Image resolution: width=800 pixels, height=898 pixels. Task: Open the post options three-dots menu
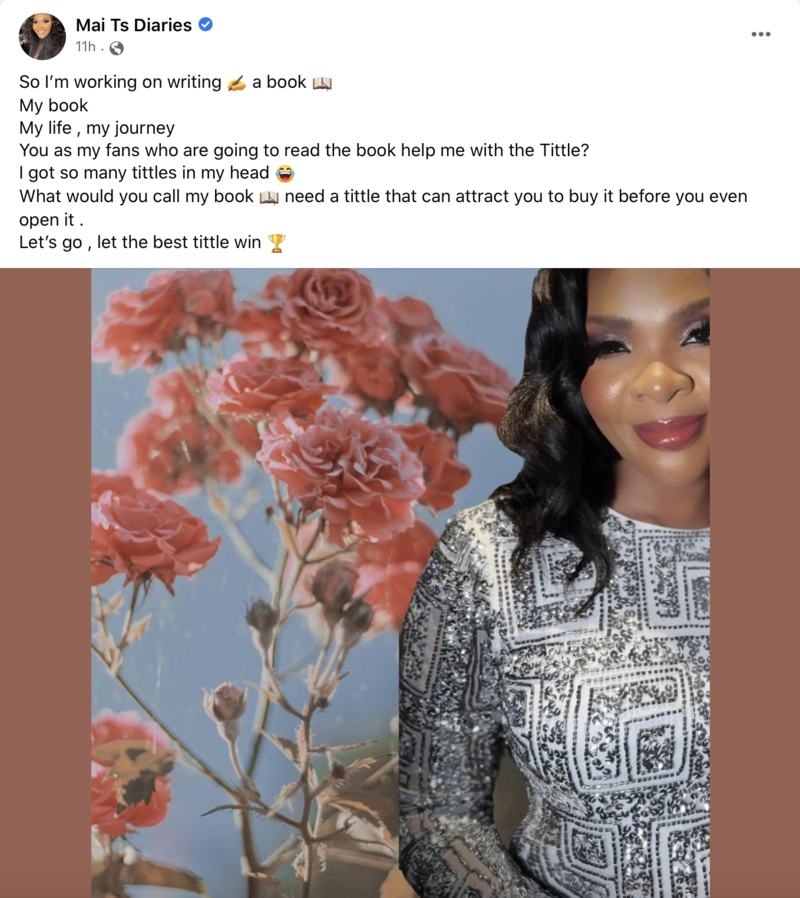tap(760, 34)
